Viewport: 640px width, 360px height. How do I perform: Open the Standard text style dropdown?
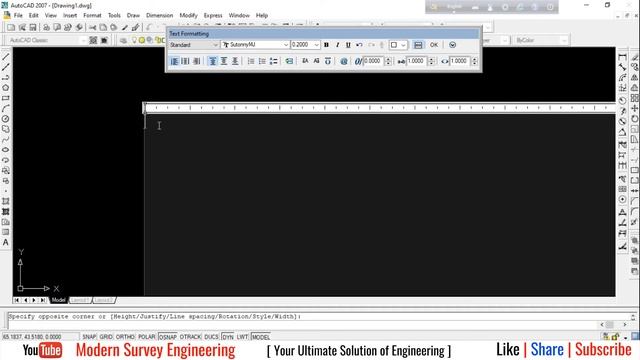pos(193,45)
